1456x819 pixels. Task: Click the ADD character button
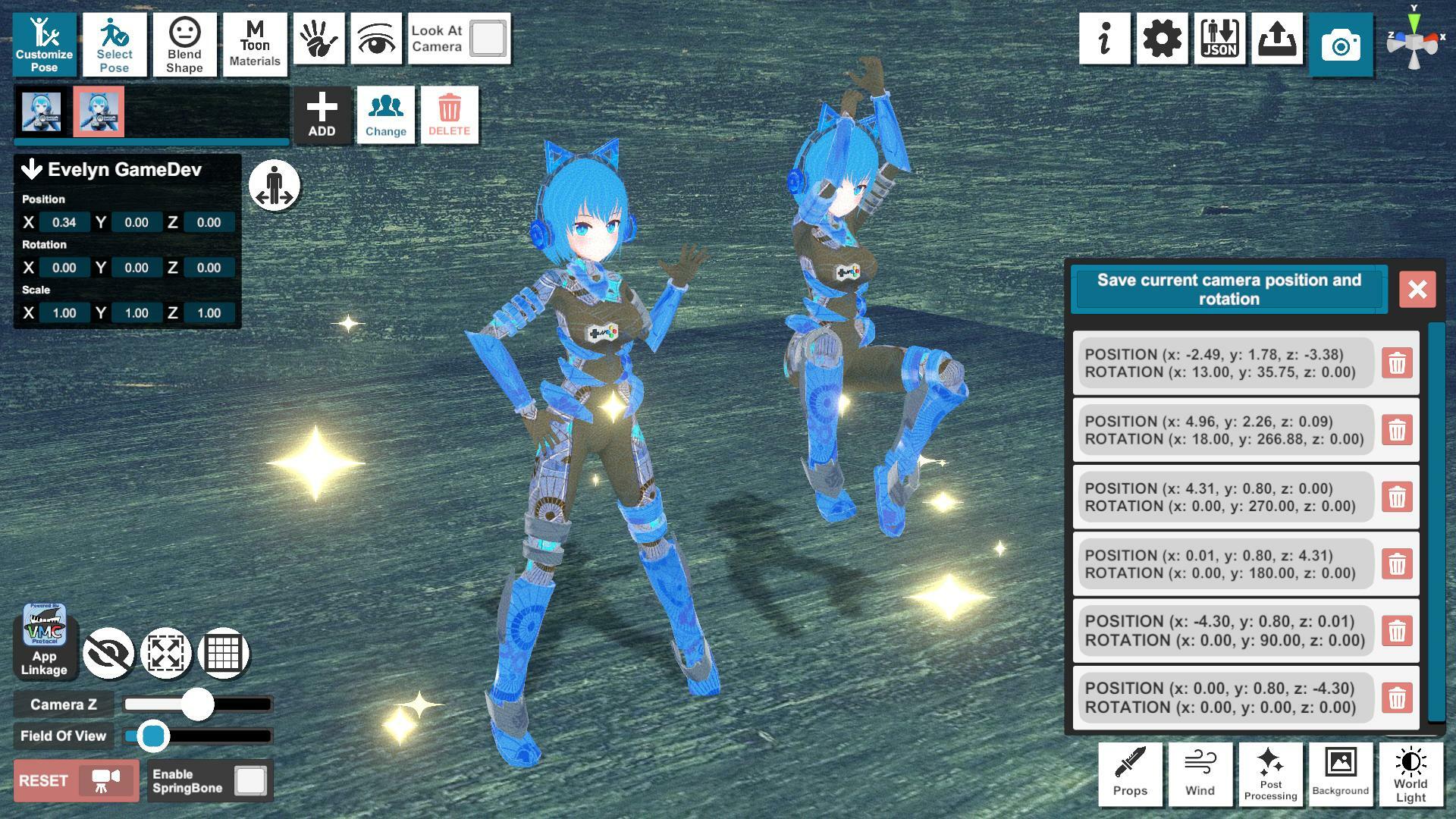[322, 113]
